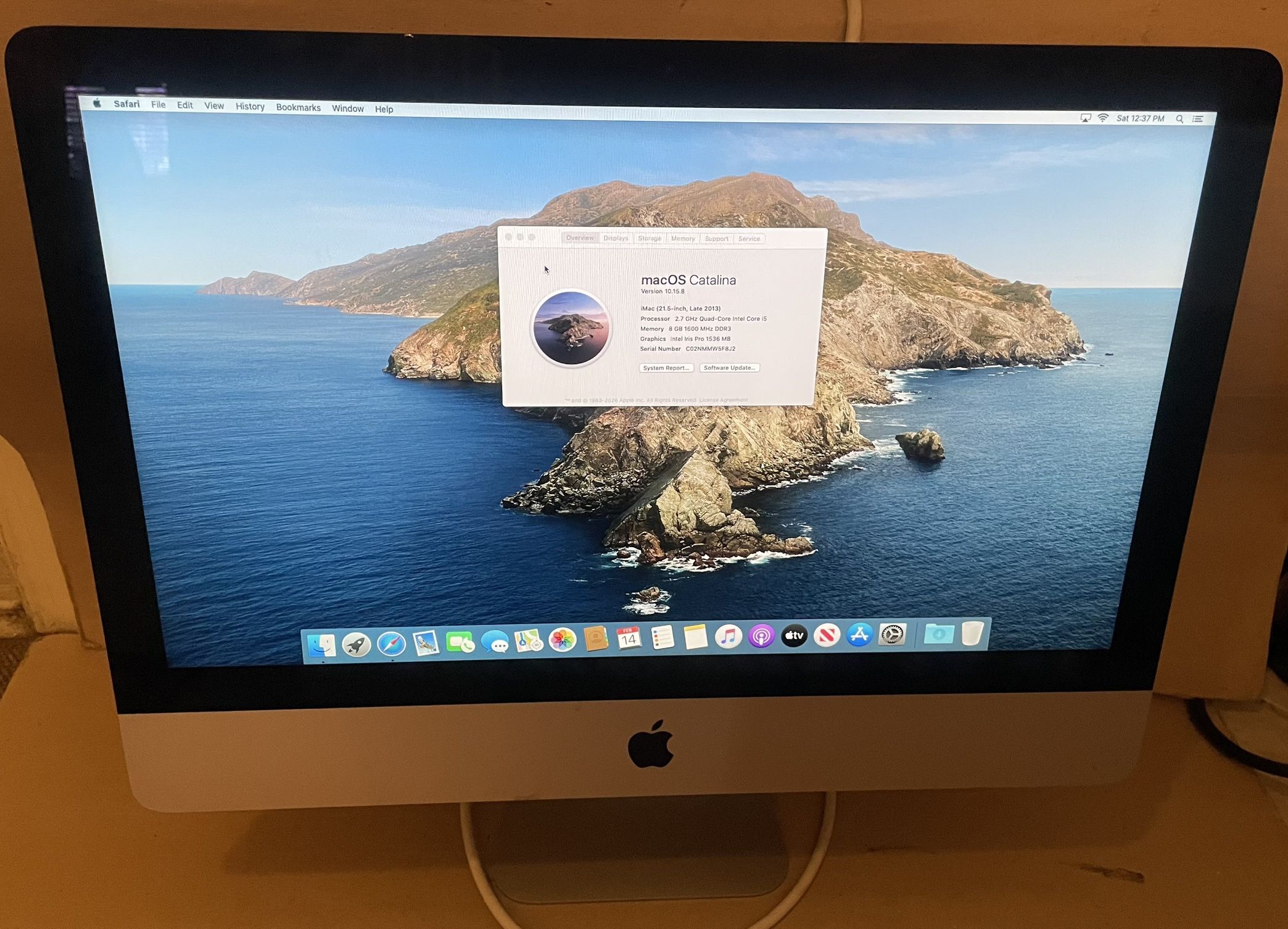Open the App Store from dock

tap(859, 634)
